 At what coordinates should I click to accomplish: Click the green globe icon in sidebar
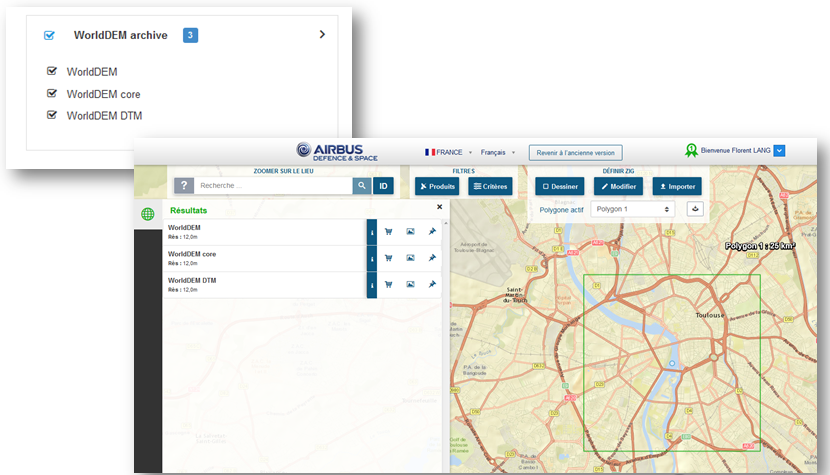tap(148, 214)
